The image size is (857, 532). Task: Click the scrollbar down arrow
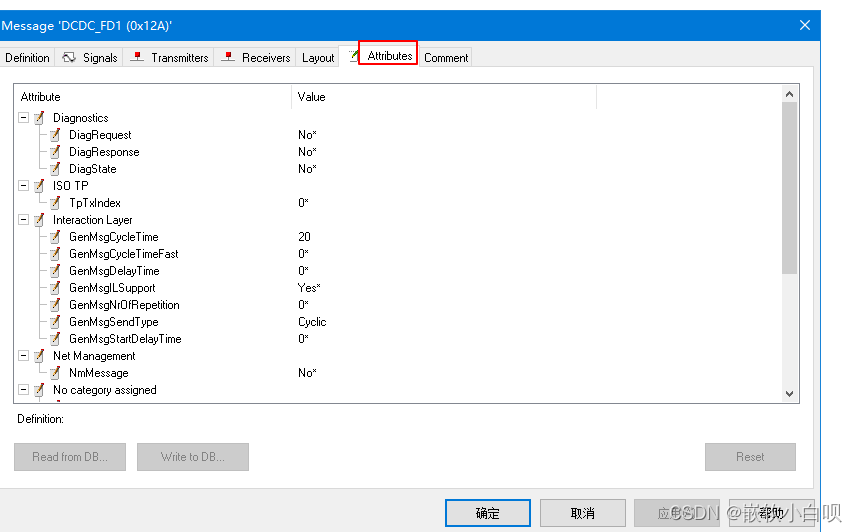point(789,394)
